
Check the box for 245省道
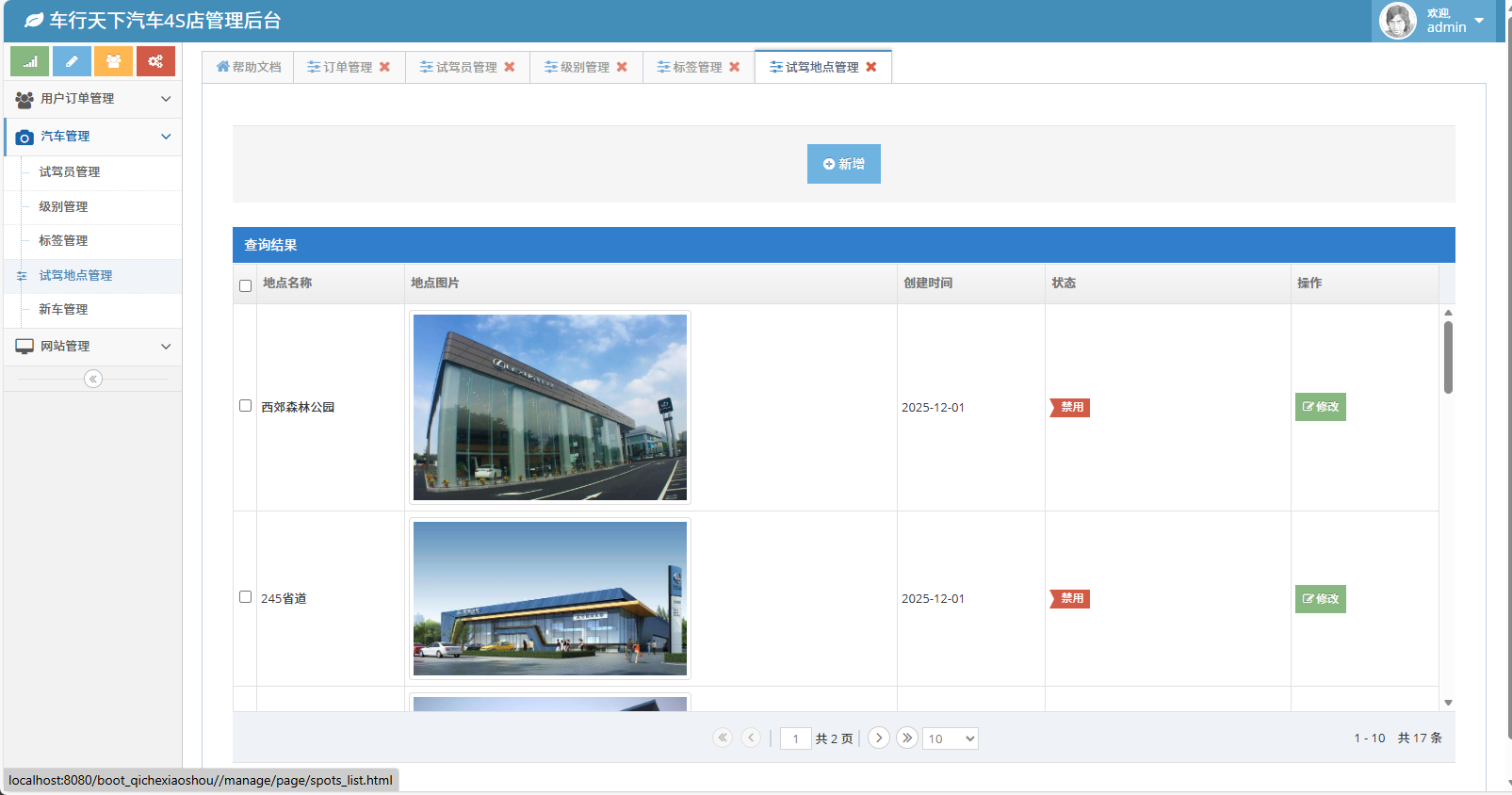tap(246, 597)
